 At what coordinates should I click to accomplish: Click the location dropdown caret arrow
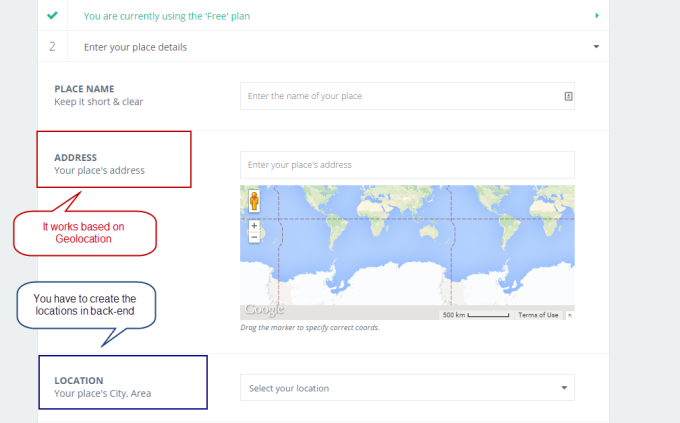click(564, 388)
